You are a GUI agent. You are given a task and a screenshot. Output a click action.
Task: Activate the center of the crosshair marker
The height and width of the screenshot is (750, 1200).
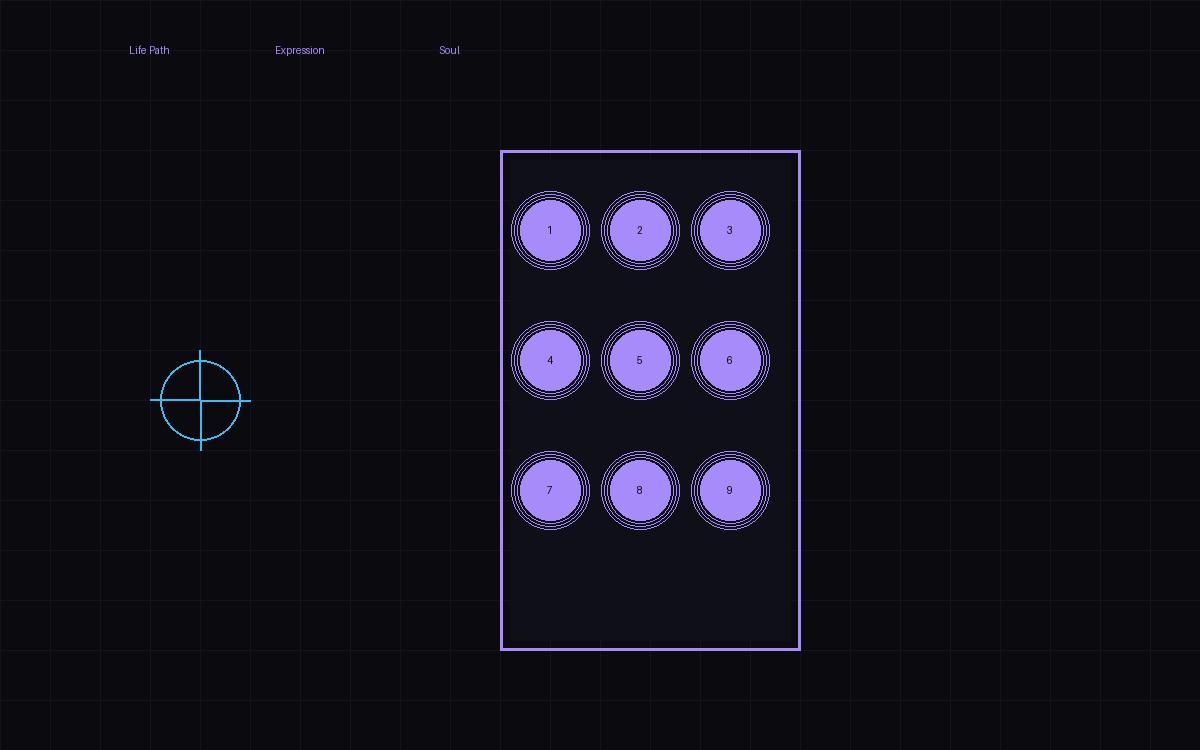(x=200, y=400)
